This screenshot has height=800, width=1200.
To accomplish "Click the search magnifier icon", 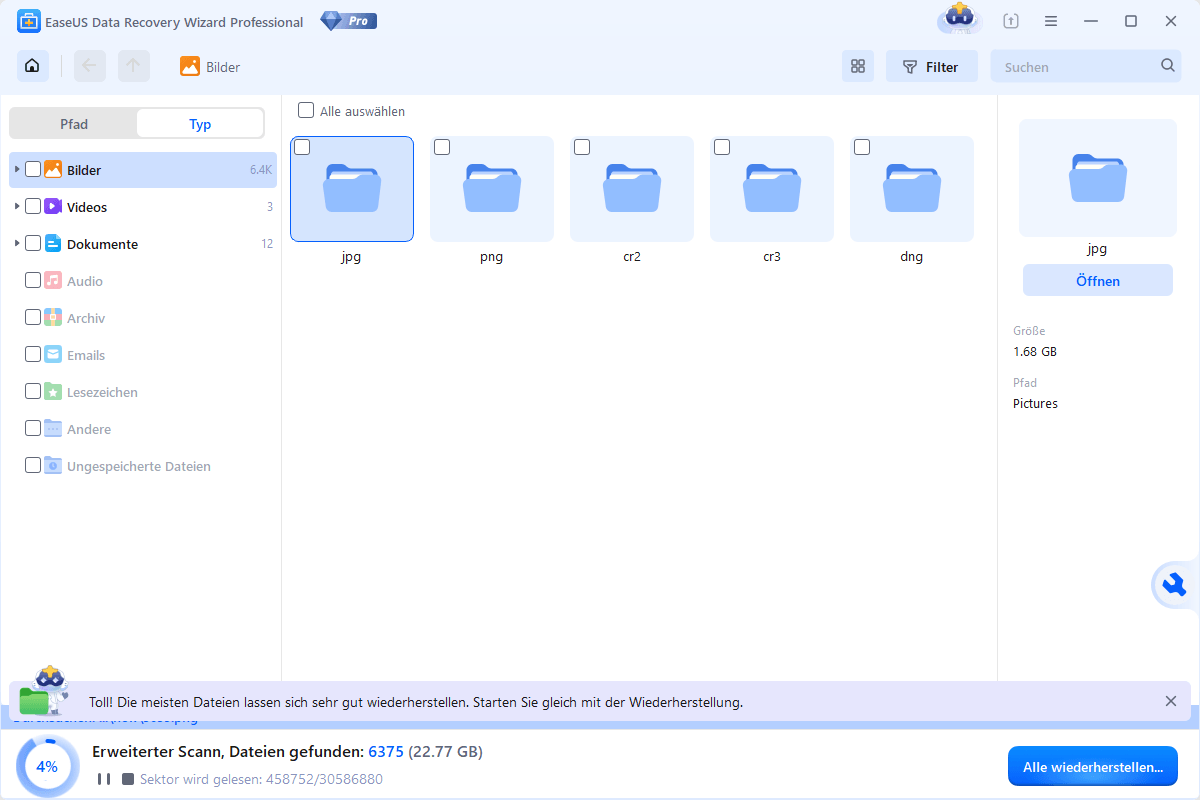I will coord(1168,66).
